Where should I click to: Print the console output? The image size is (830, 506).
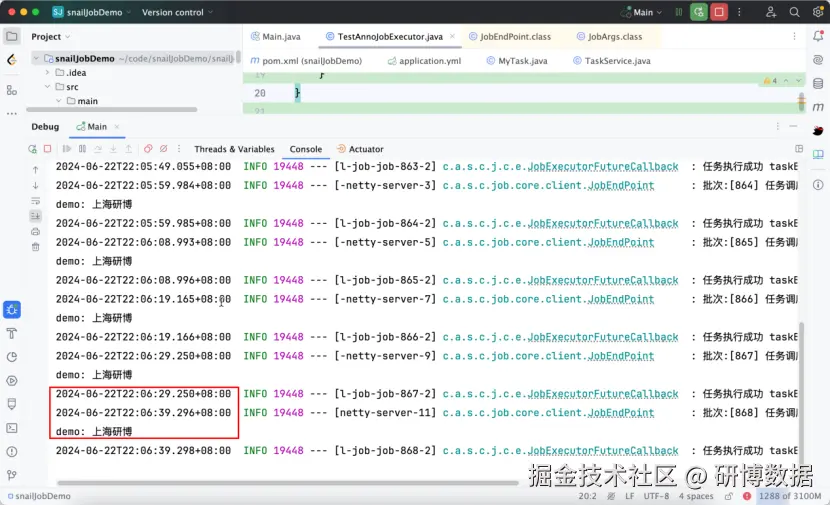(x=35, y=231)
